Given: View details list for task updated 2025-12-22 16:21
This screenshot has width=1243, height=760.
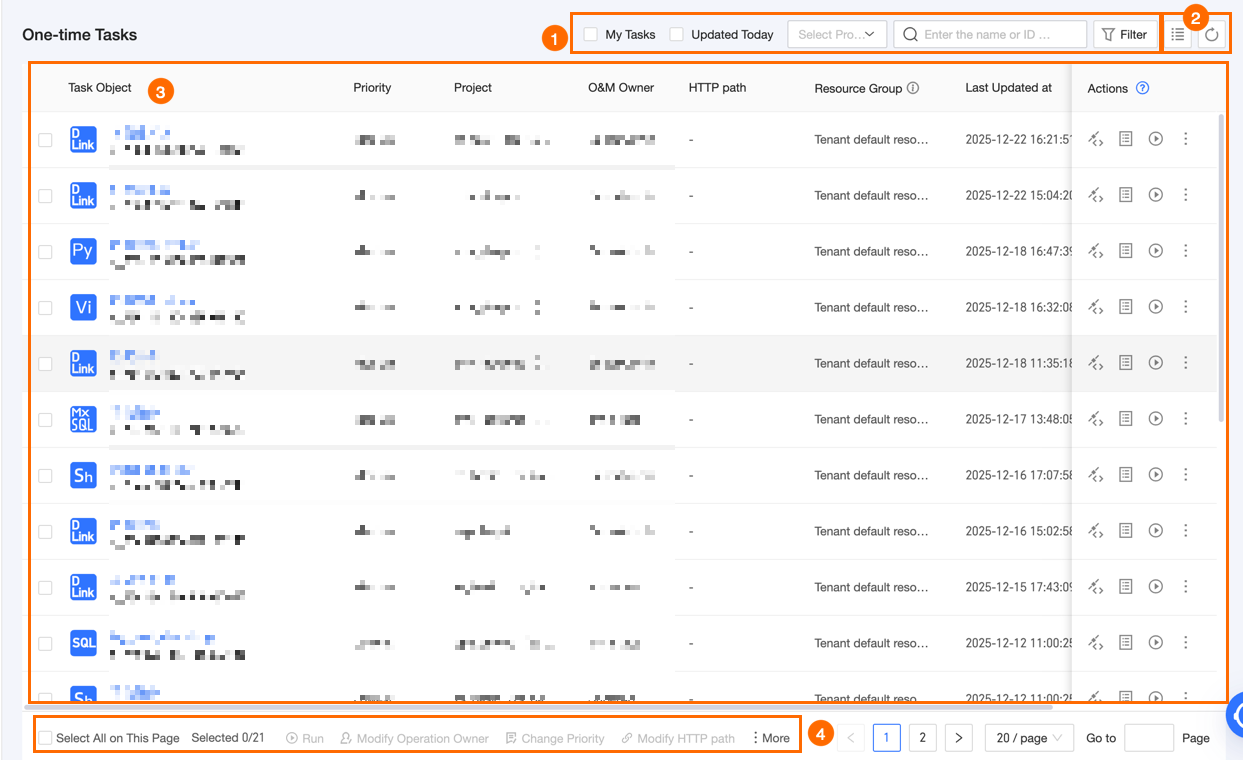Looking at the screenshot, I should pos(1126,139).
